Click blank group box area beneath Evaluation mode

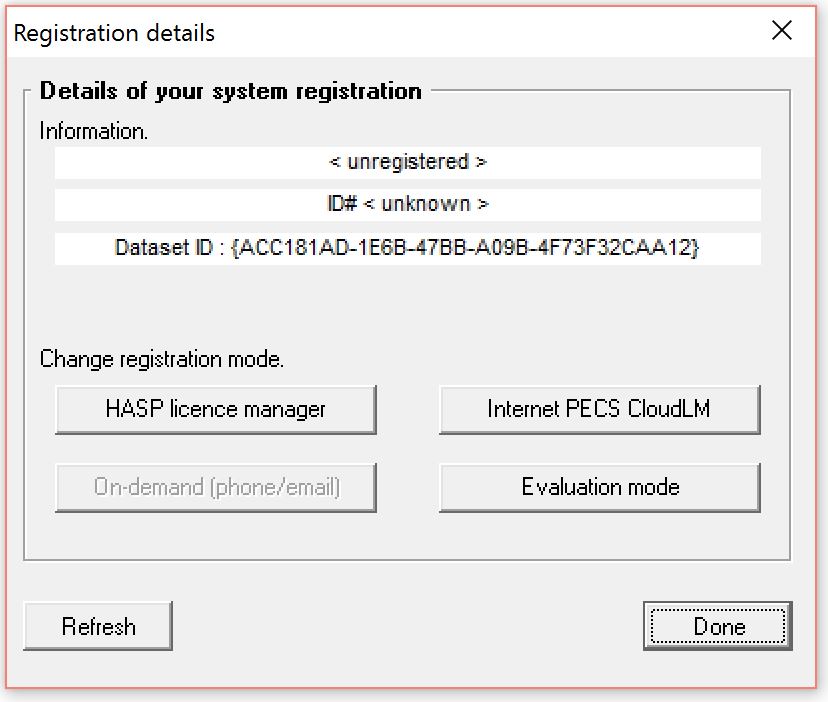pos(599,536)
